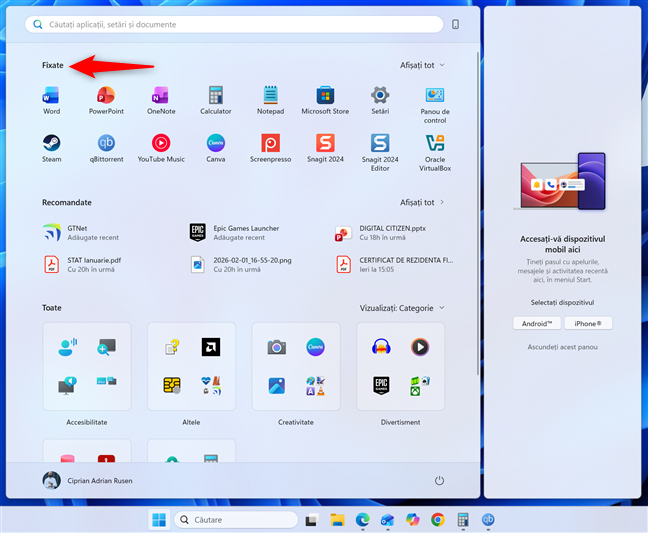Open OneNote pinned app
Viewport: 648px width, 533px height.
[161, 100]
